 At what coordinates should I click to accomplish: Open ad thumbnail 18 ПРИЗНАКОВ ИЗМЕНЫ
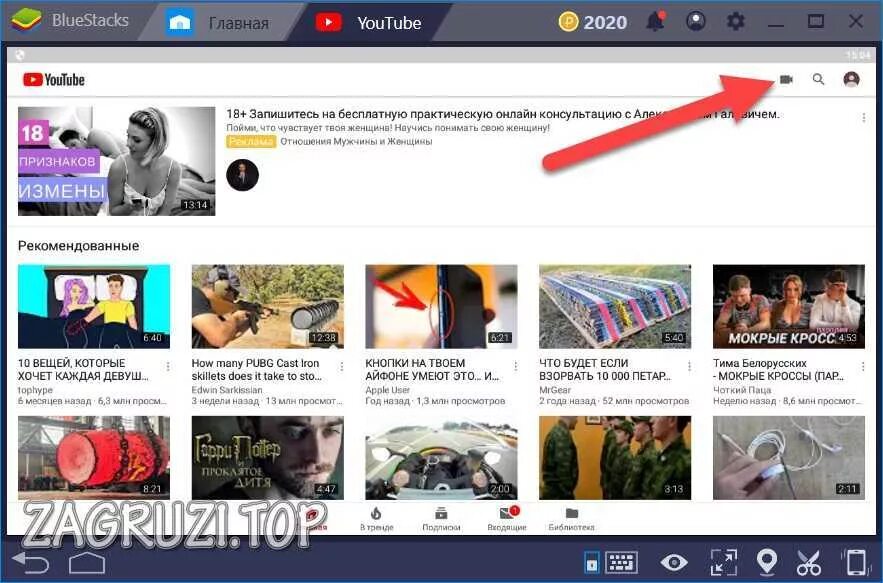[x=117, y=161]
